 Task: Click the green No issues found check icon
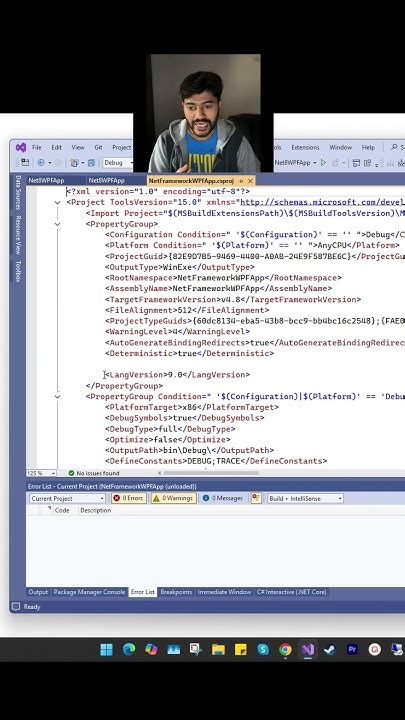[x=71, y=473]
